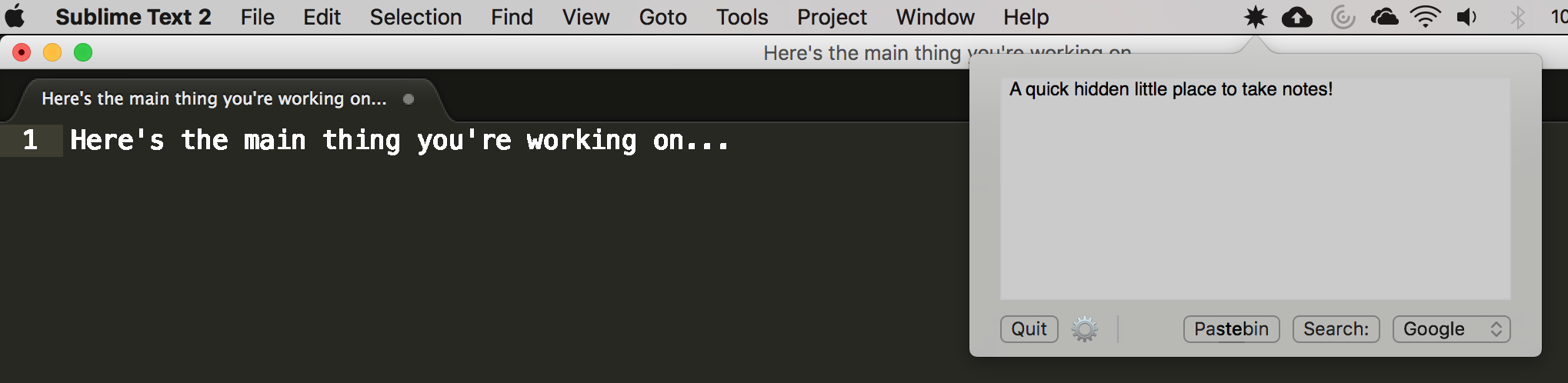This screenshot has width=1568, height=383.
Task: Click the volume speaker icon
Action: [x=1466, y=17]
